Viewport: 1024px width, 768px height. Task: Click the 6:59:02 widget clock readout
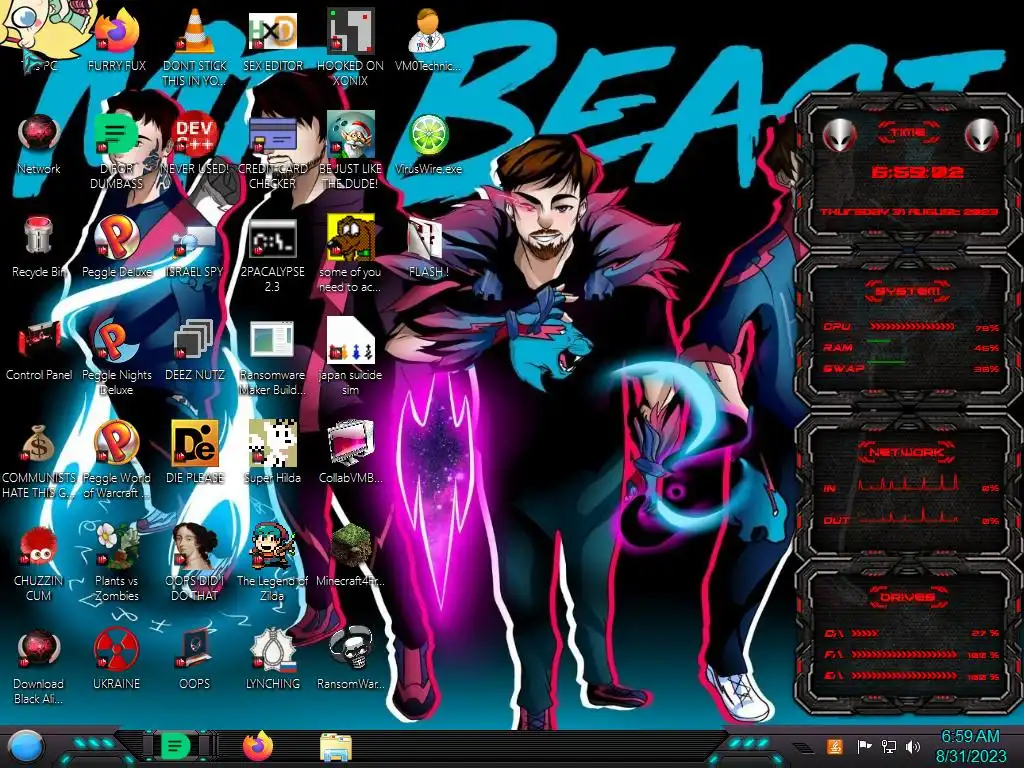pyautogui.click(x=917, y=172)
